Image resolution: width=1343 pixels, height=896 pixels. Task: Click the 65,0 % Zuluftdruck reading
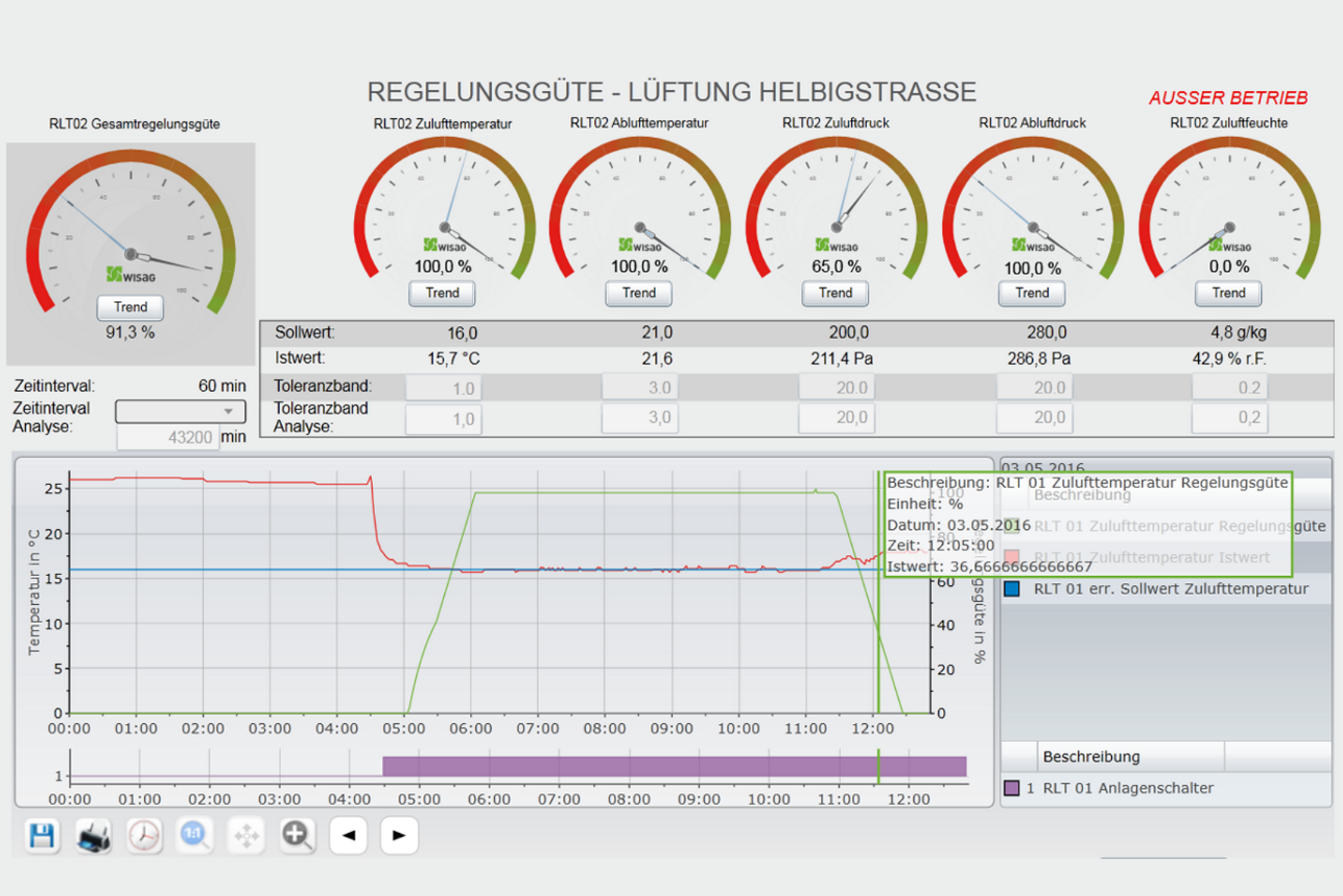(836, 267)
